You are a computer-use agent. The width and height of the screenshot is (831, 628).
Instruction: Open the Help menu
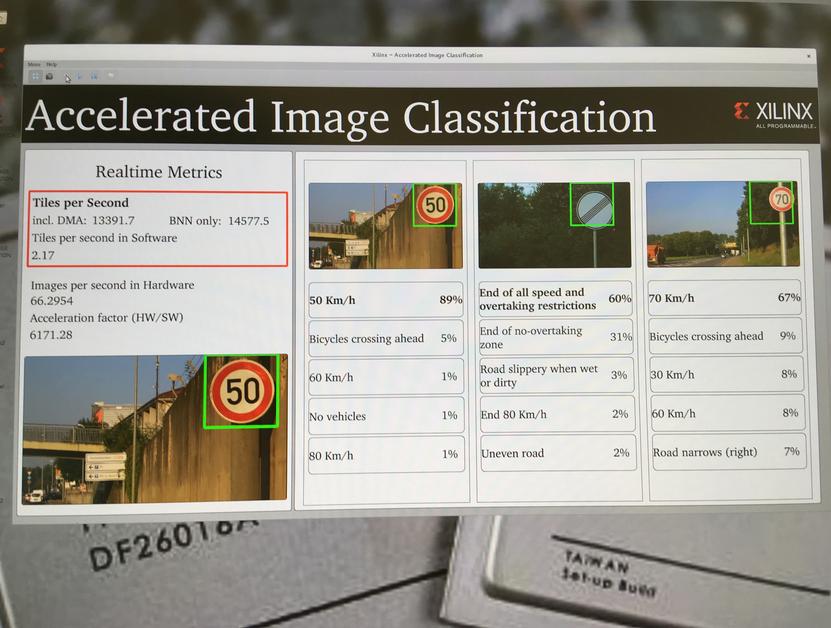coord(51,64)
